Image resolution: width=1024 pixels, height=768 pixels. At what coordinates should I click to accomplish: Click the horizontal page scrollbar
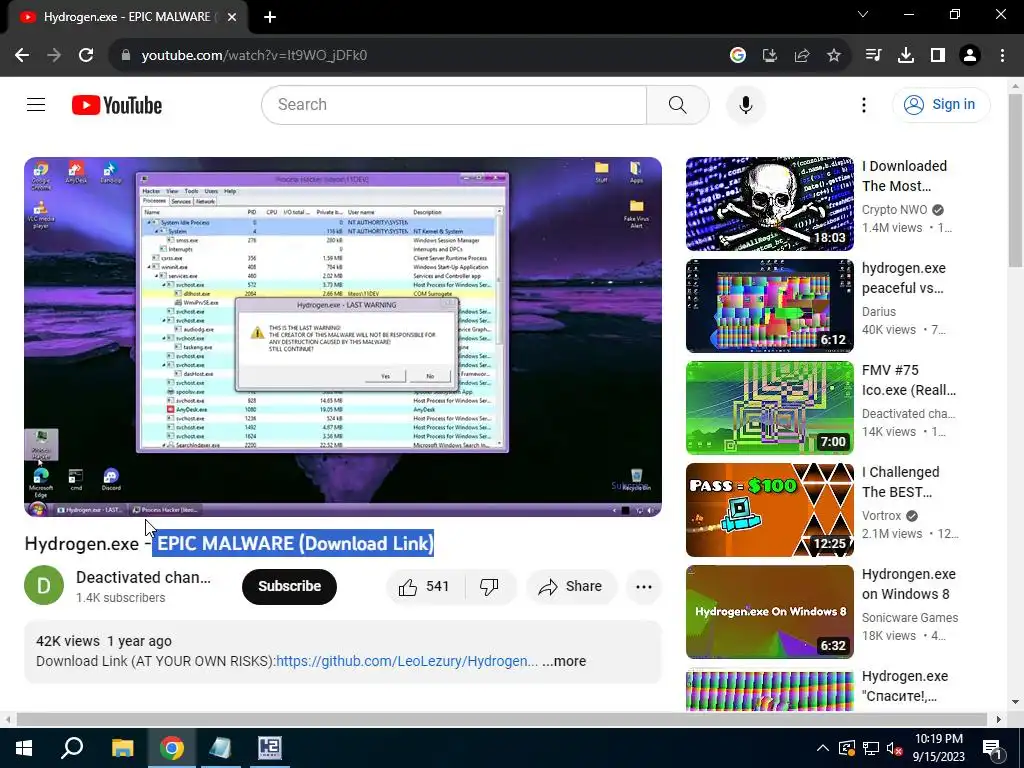(x=502, y=719)
